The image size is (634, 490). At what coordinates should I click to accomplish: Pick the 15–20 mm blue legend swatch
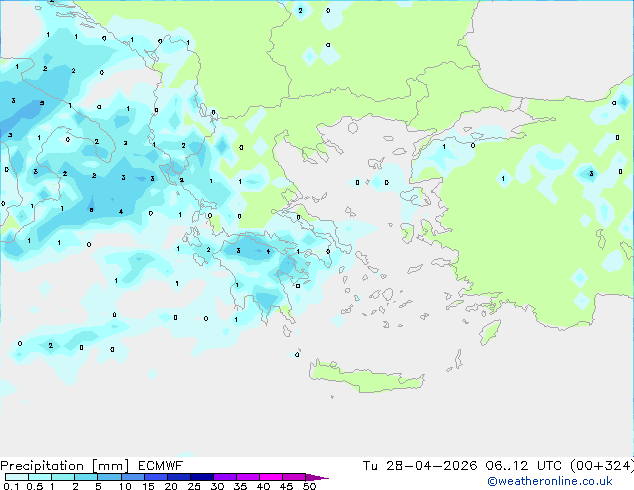(x=155, y=477)
